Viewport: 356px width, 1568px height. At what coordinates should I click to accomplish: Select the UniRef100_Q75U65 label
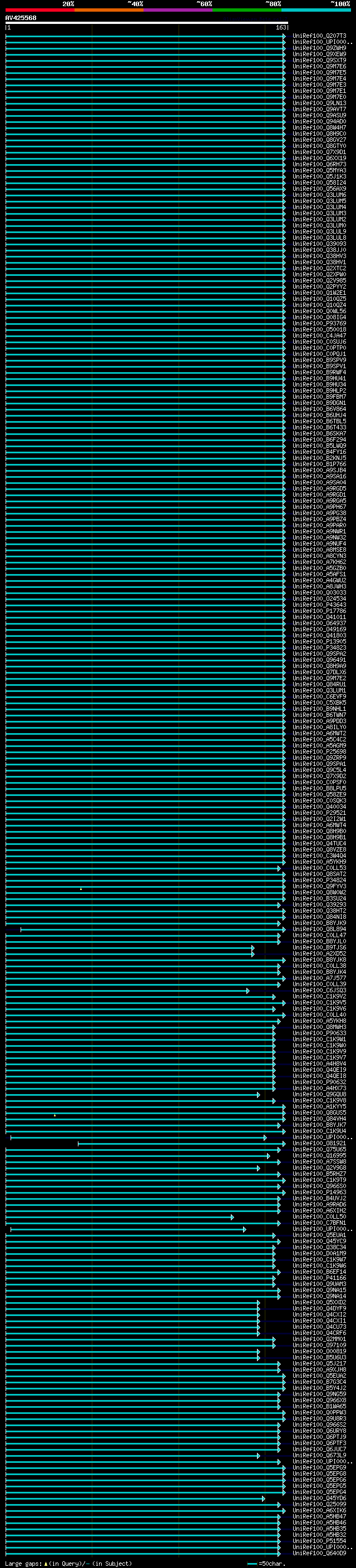pyautogui.click(x=319, y=1149)
